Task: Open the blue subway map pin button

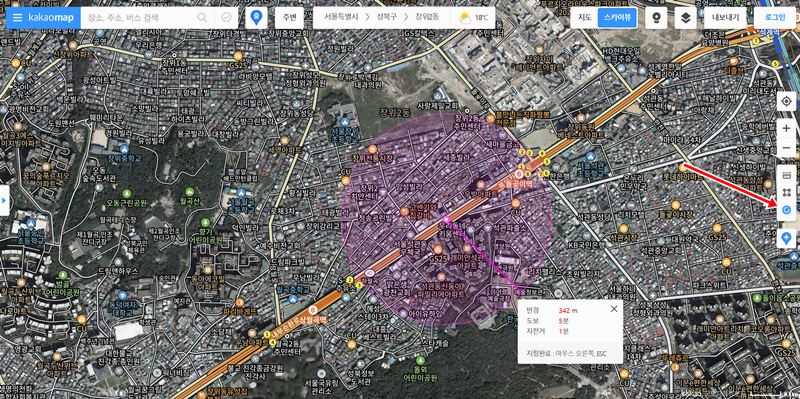Action: [x=256, y=18]
